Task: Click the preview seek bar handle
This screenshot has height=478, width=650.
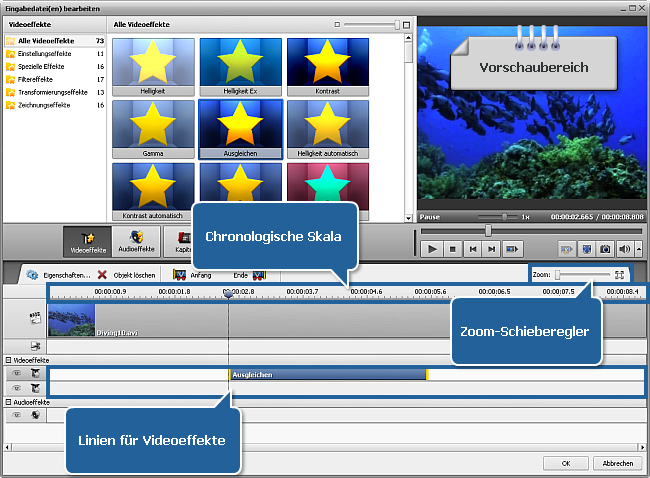Action: (488, 231)
